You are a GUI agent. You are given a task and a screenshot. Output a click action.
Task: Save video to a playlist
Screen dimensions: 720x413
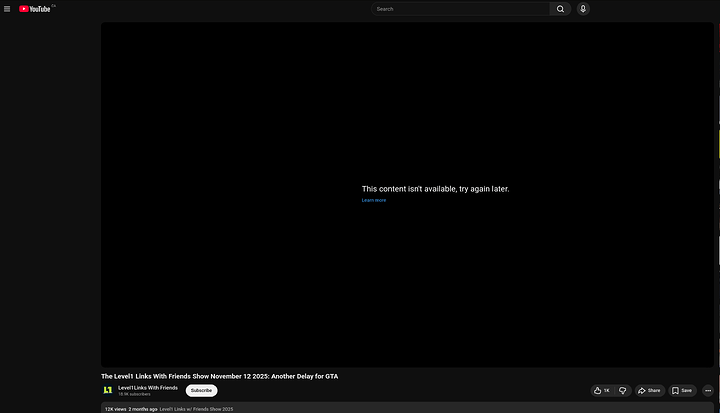click(x=682, y=390)
